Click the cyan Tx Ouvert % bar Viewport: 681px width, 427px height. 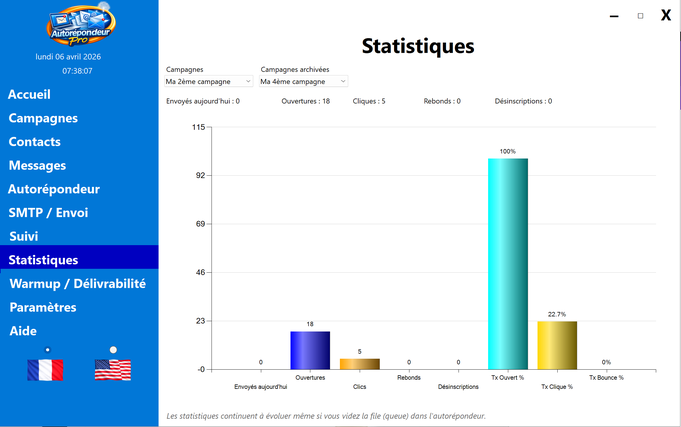pyautogui.click(x=508, y=264)
